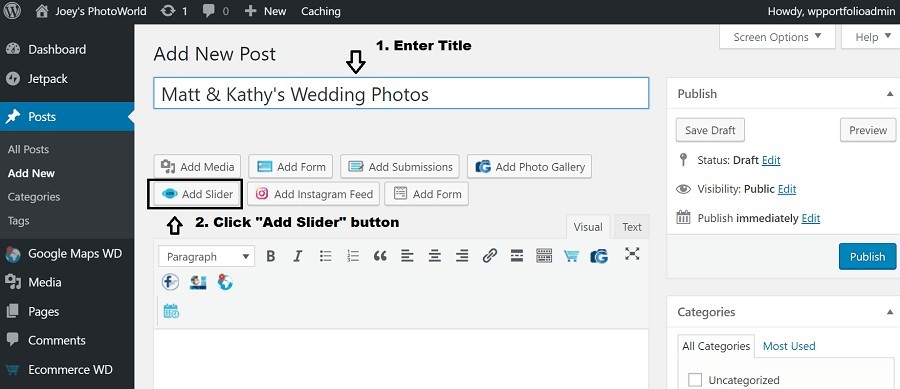900x389 pixels.
Task: Click the blue Publish button
Action: pos(867,256)
